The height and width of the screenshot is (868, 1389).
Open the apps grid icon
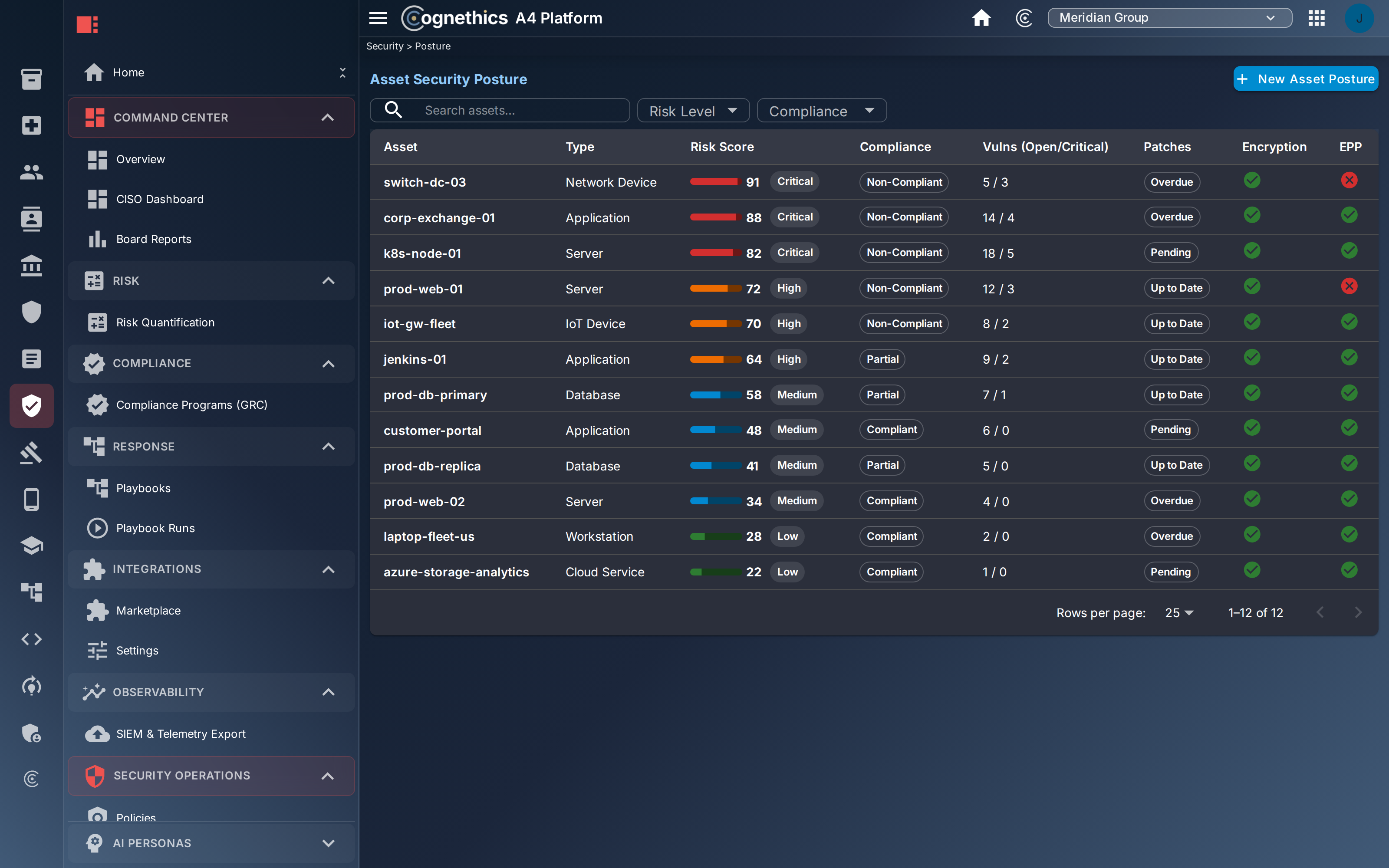[1317, 18]
